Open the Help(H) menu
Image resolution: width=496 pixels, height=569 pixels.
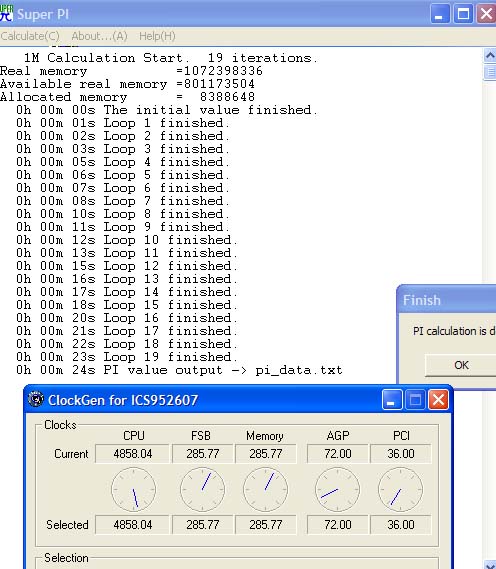[x=157, y=36]
